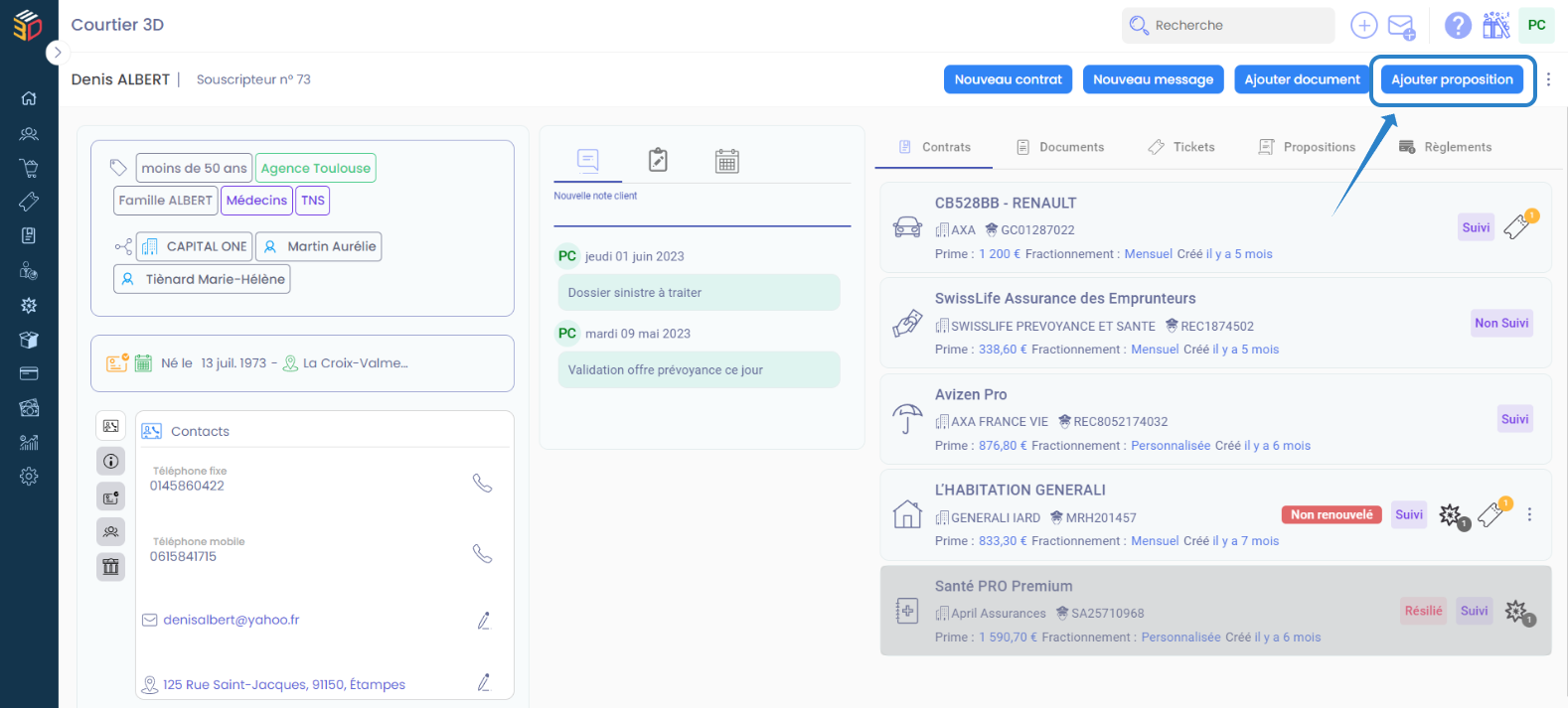Click the TNS tag
Viewport: 1568px width, 708px height.
tap(313, 201)
